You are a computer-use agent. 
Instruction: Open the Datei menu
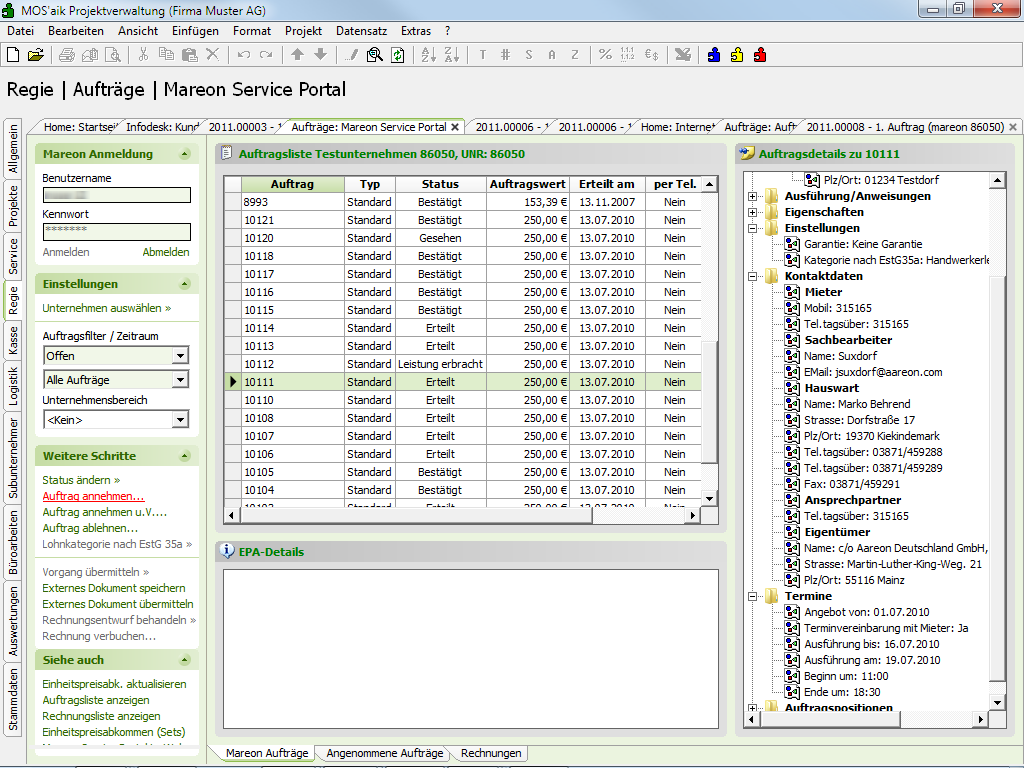click(20, 31)
